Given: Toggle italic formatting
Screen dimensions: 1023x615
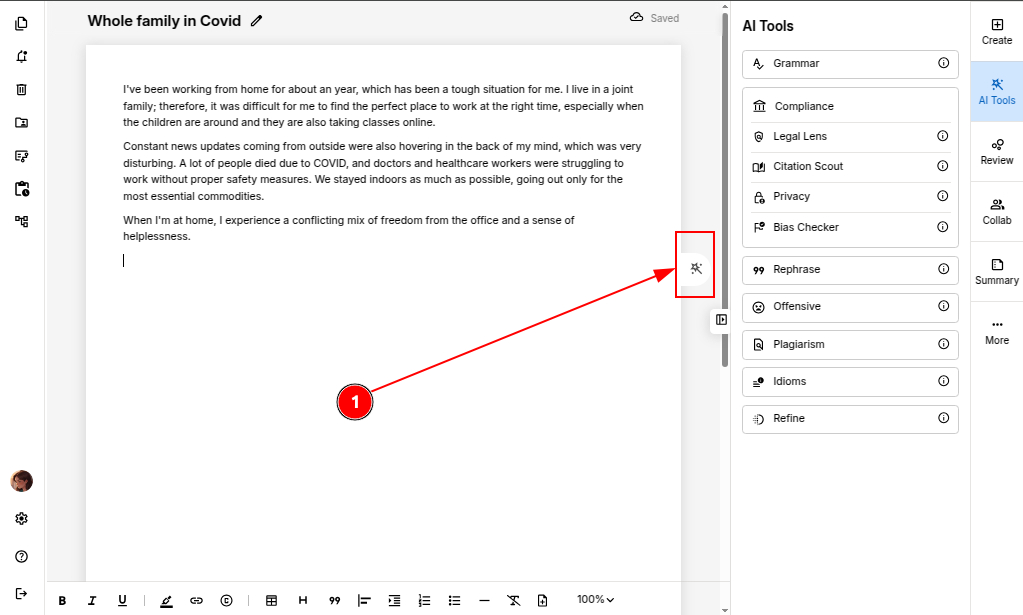Looking at the screenshot, I should (x=92, y=600).
